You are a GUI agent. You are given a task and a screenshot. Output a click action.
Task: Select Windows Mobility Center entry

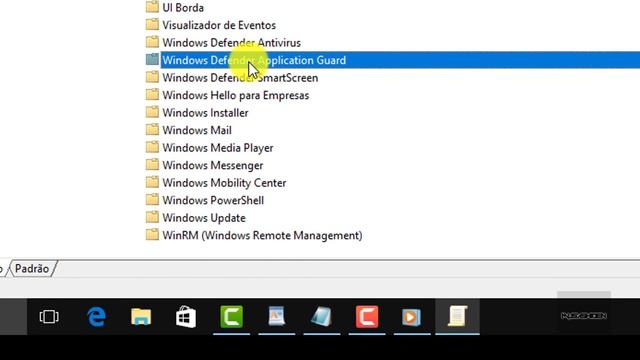[224, 183]
